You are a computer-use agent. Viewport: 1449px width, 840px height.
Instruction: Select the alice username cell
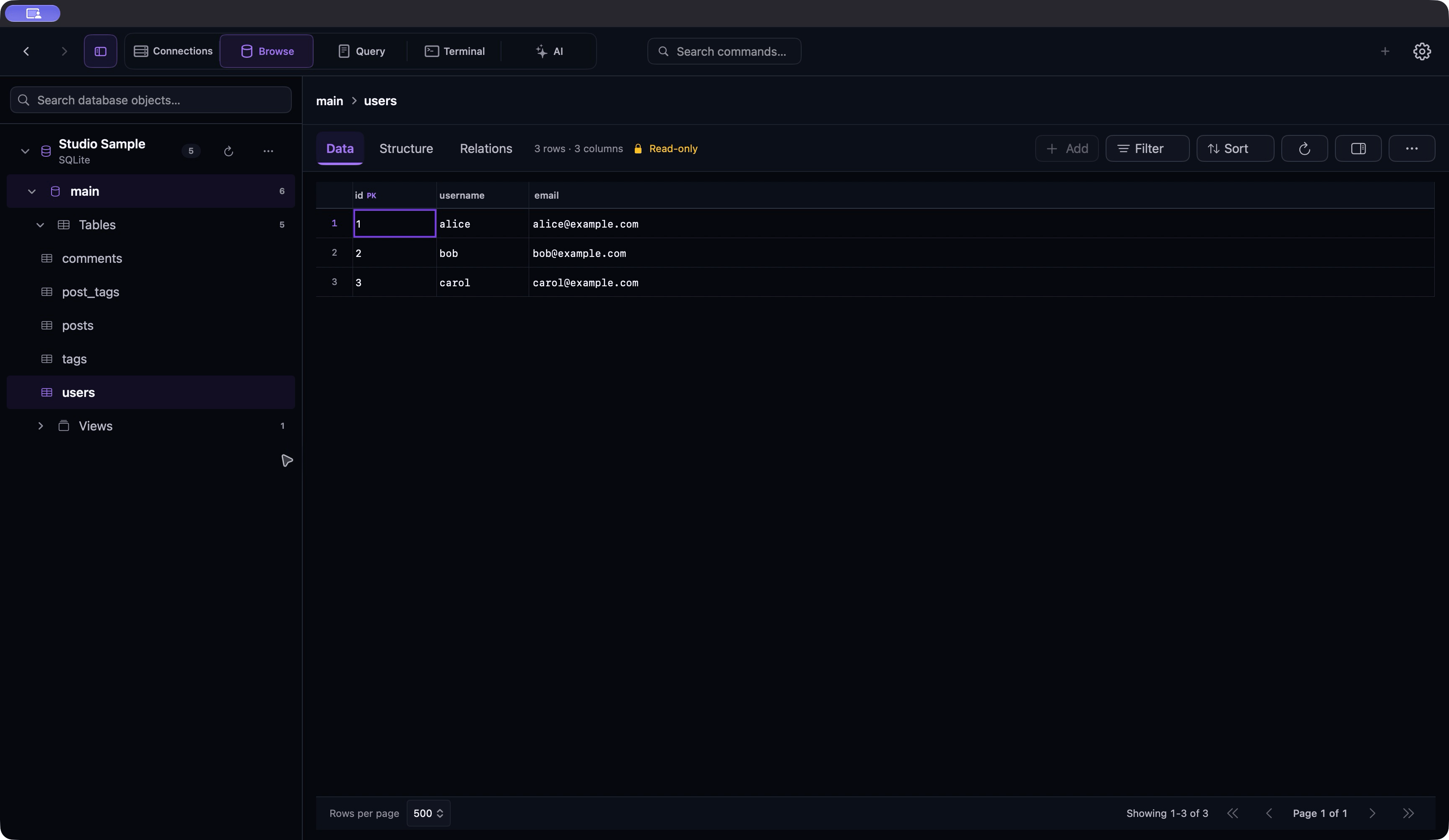tap(483, 224)
